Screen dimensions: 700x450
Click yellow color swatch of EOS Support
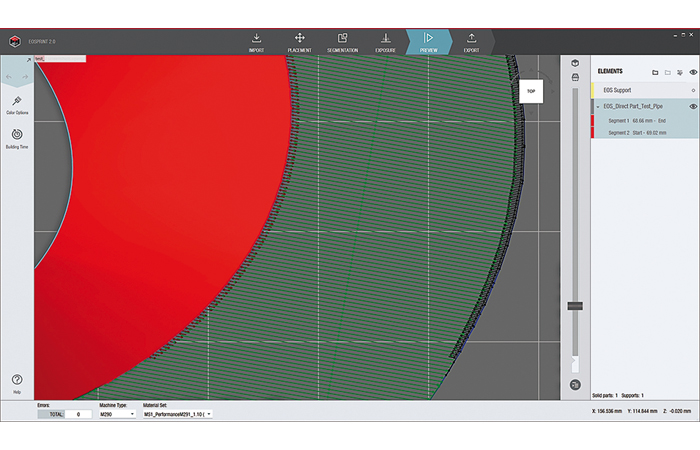coord(593,90)
